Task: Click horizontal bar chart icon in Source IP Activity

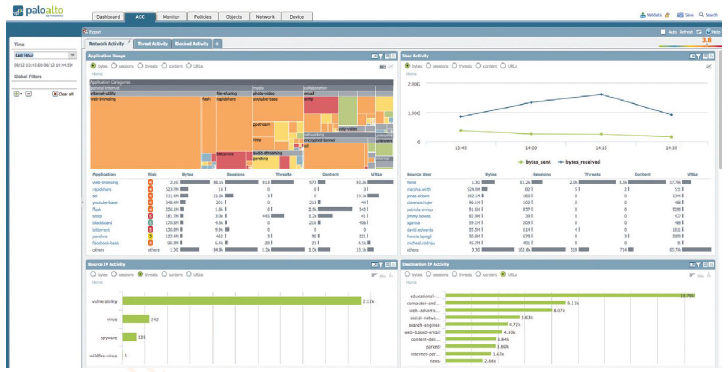Action: (x=374, y=275)
